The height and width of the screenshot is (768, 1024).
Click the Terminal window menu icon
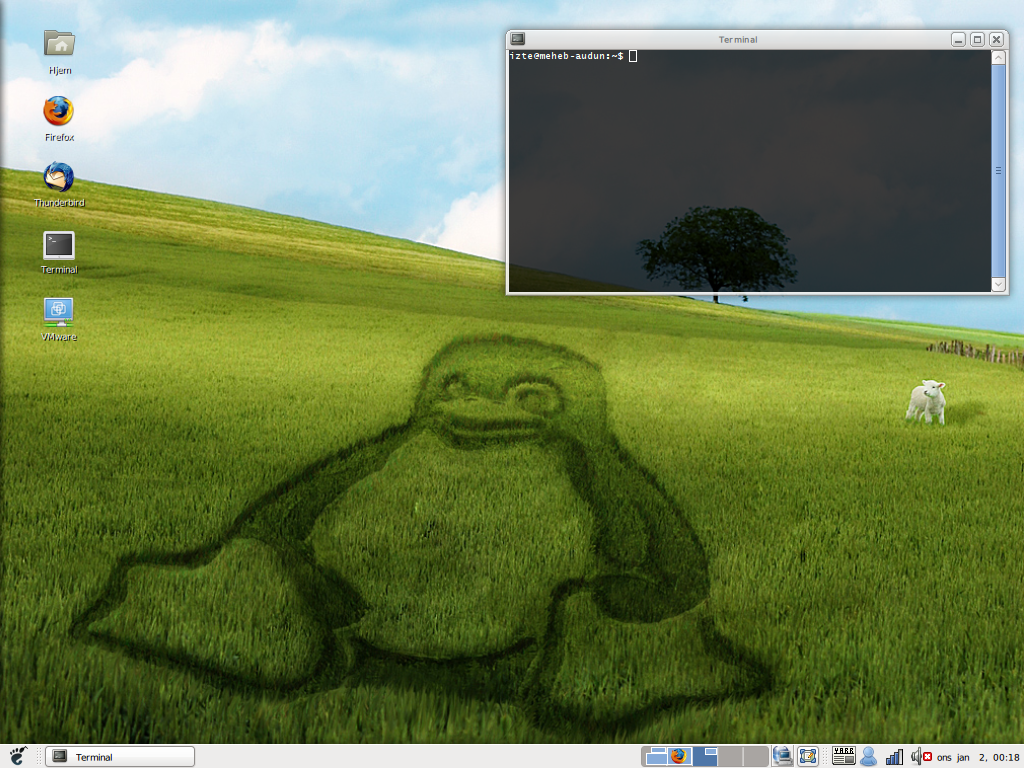pos(518,39)
